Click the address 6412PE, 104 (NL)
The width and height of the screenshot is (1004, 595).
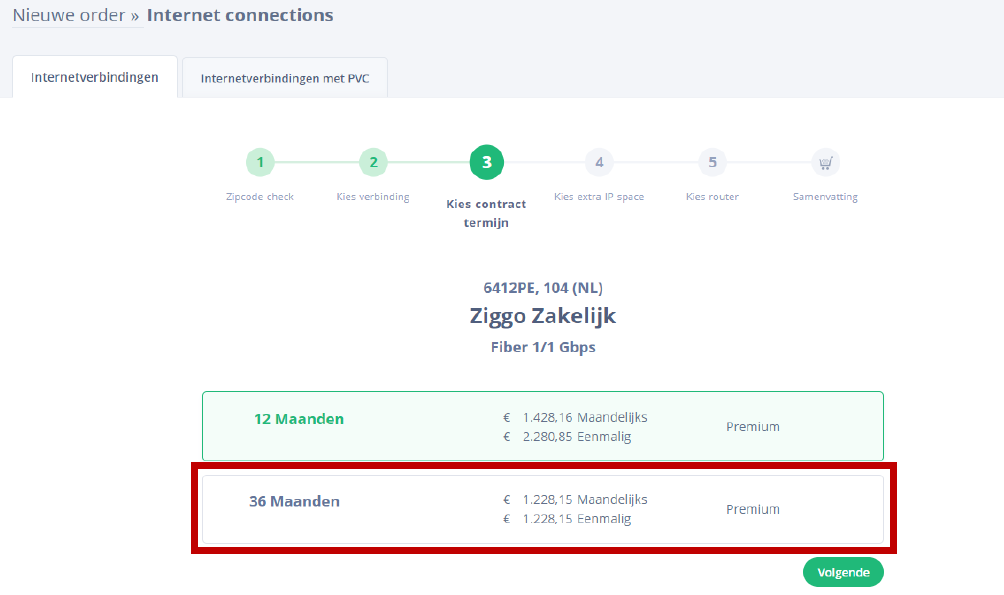coord(543,288)
